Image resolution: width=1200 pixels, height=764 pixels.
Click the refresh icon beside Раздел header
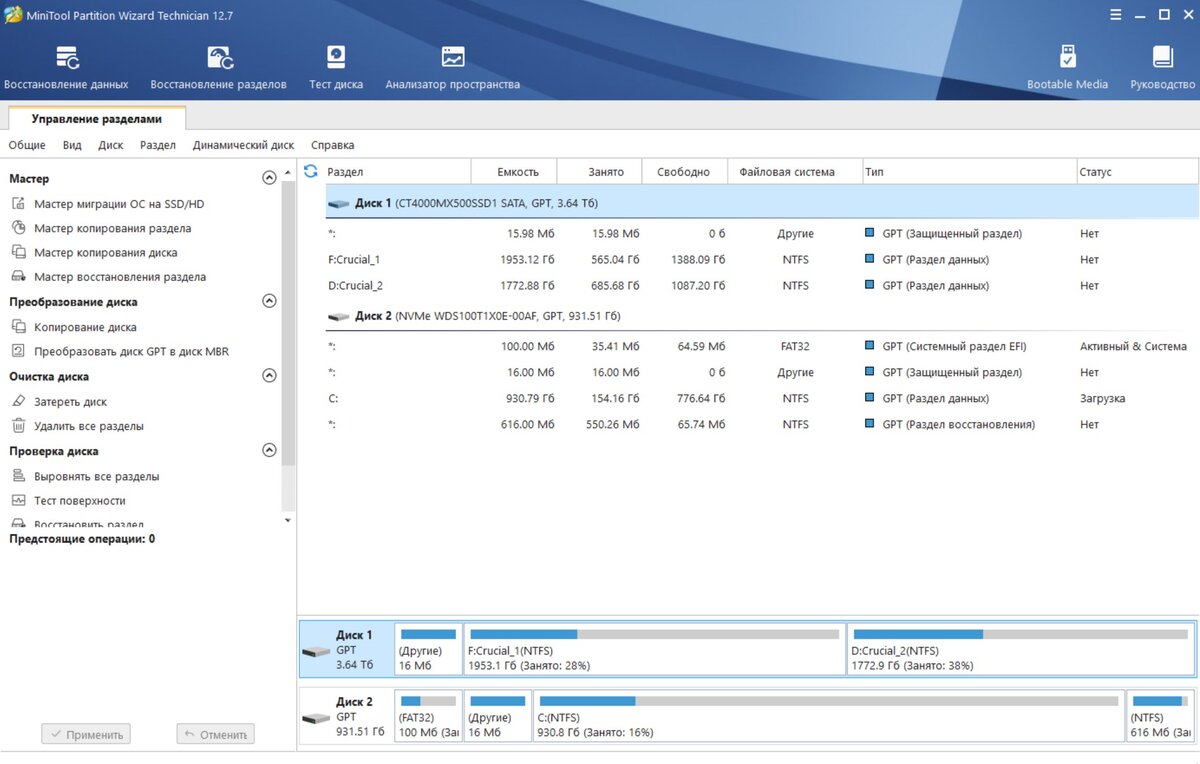[310, 172]
